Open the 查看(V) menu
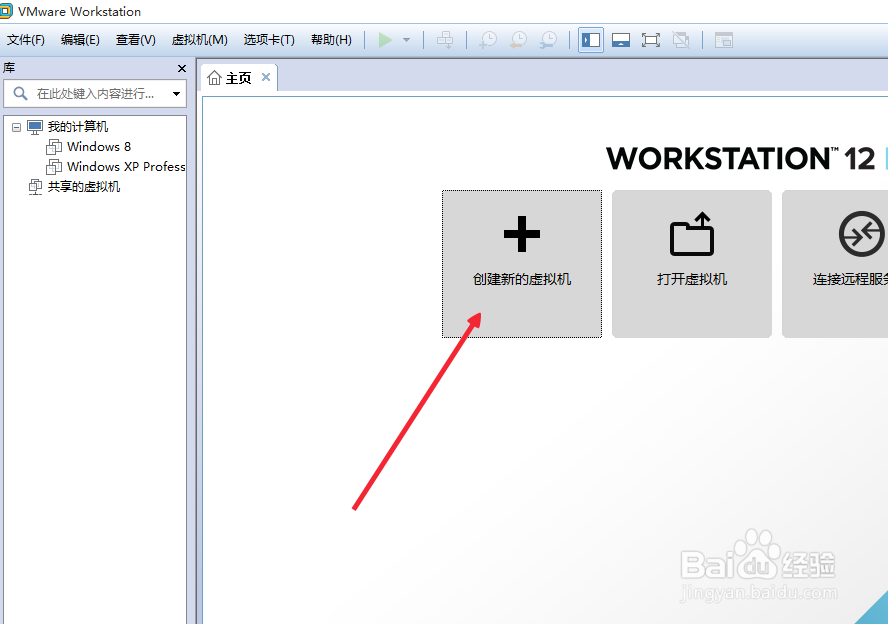 tap(135, 40)
